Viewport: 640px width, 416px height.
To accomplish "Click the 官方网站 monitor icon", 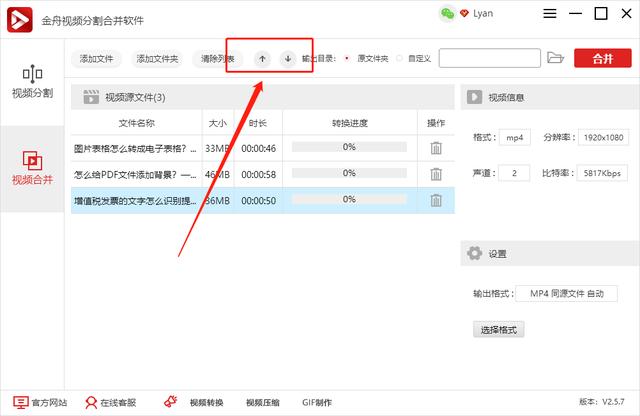I will (x=20, y=403).
